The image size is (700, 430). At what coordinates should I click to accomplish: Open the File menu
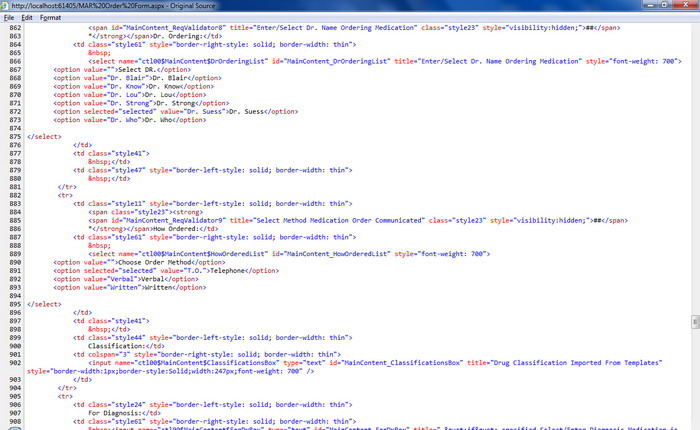point(9,18)
